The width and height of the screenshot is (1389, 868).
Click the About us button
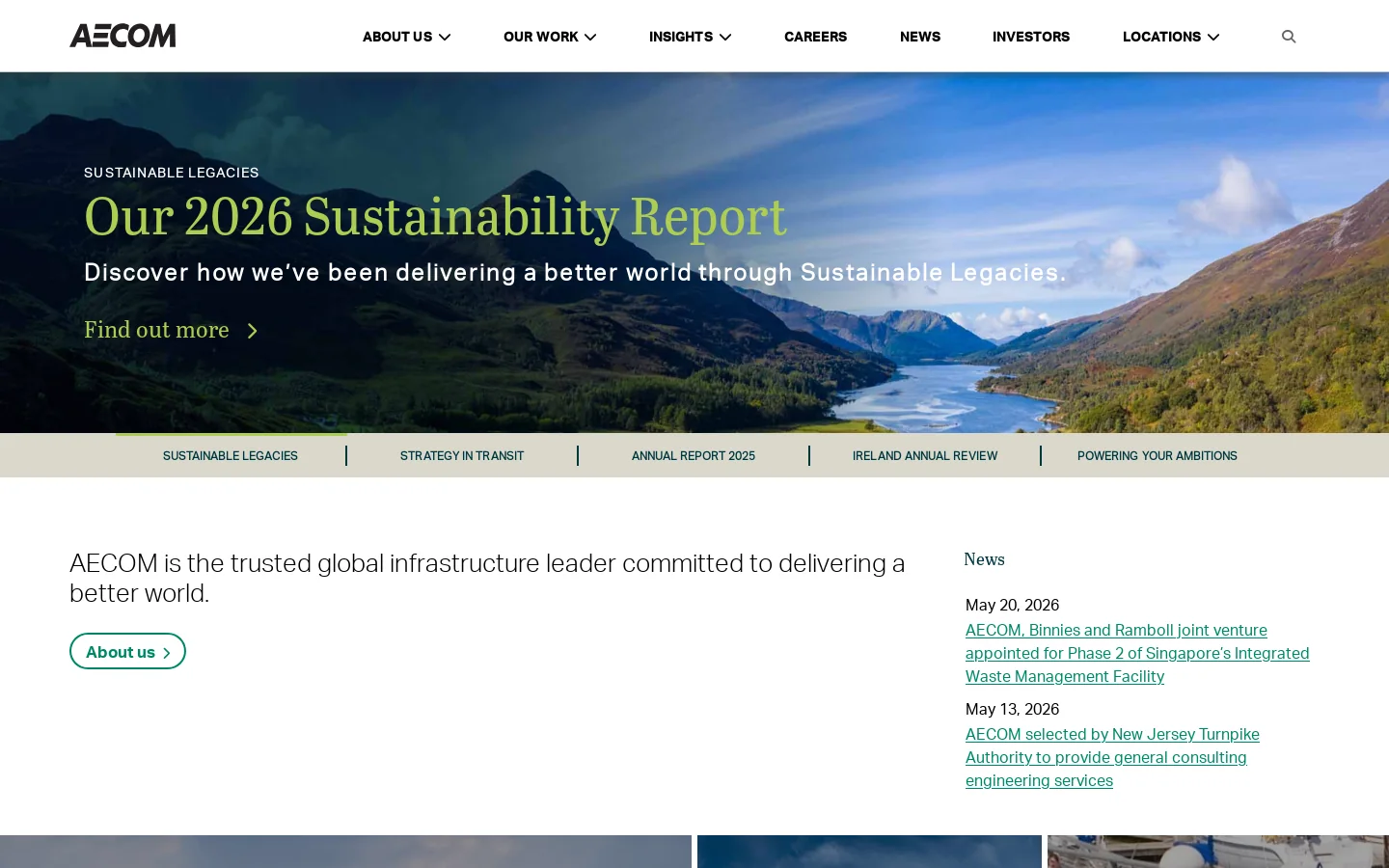coord(127,651)
